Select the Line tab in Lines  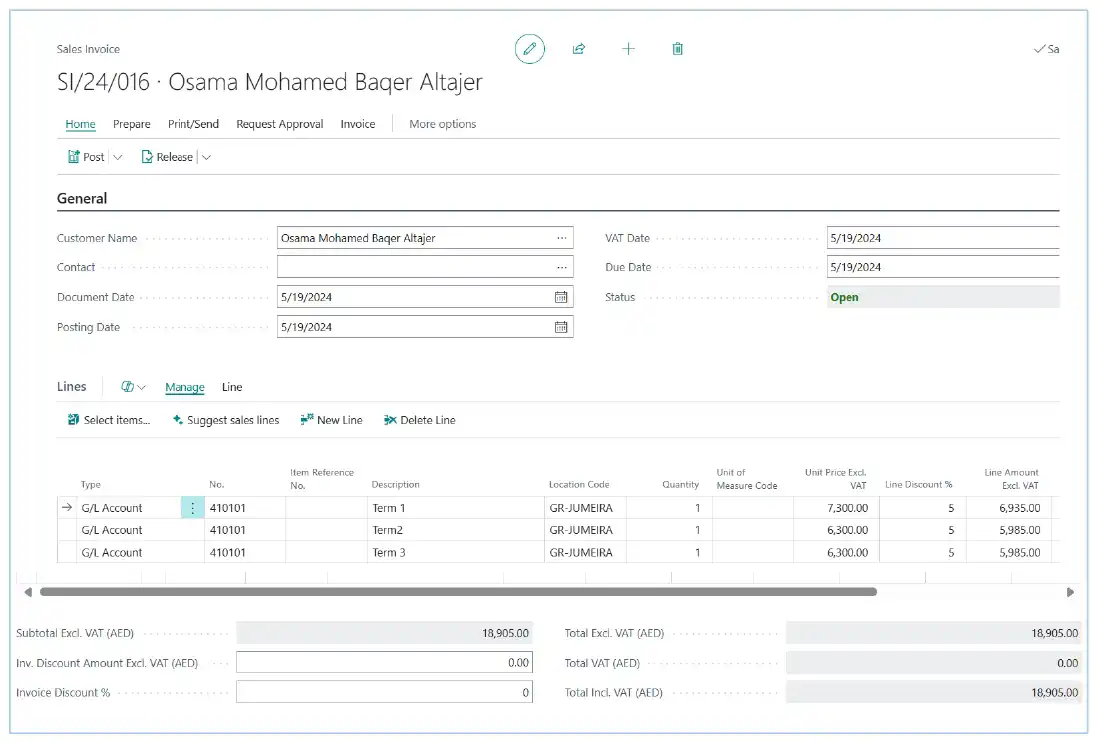pyautogui.click(x=232, y=387)
